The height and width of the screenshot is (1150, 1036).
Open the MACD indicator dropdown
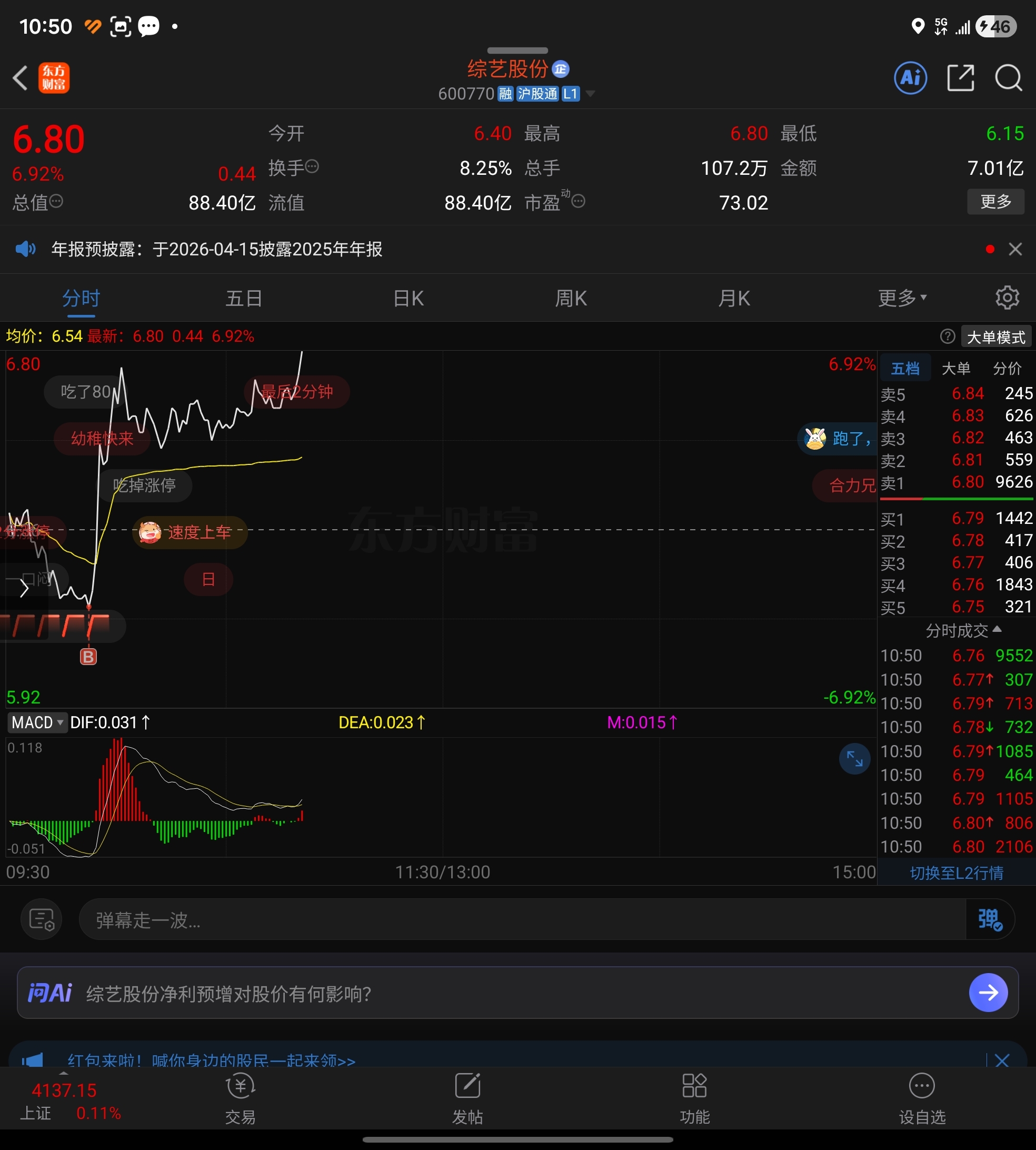[37, 722]
